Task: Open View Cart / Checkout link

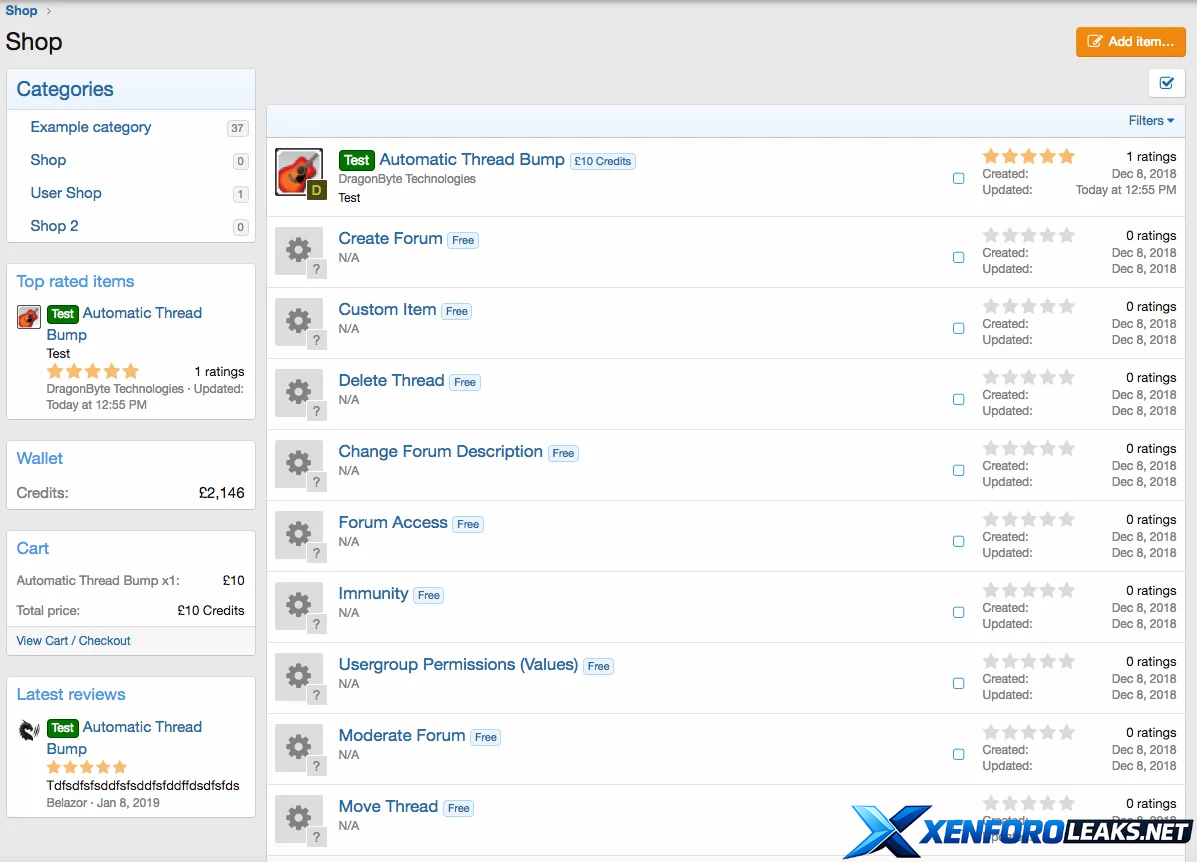Action: point(74,641)
